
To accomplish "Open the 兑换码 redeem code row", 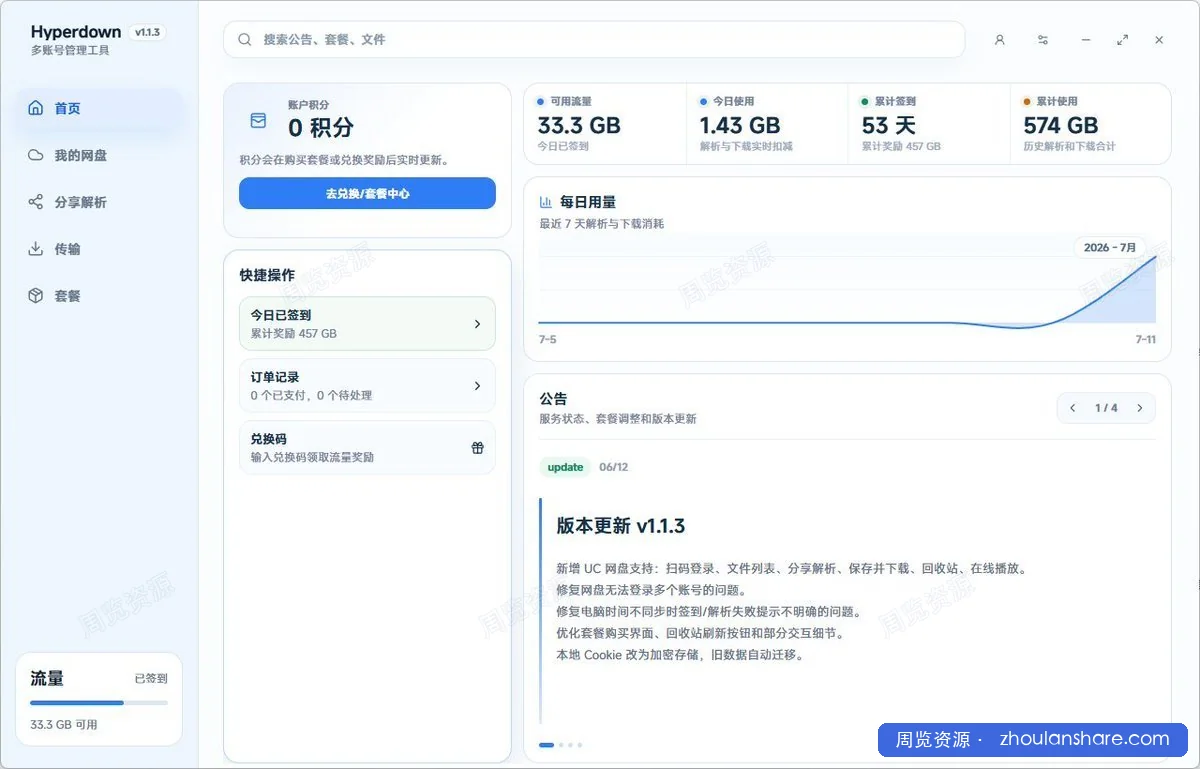I will point(367,447).
